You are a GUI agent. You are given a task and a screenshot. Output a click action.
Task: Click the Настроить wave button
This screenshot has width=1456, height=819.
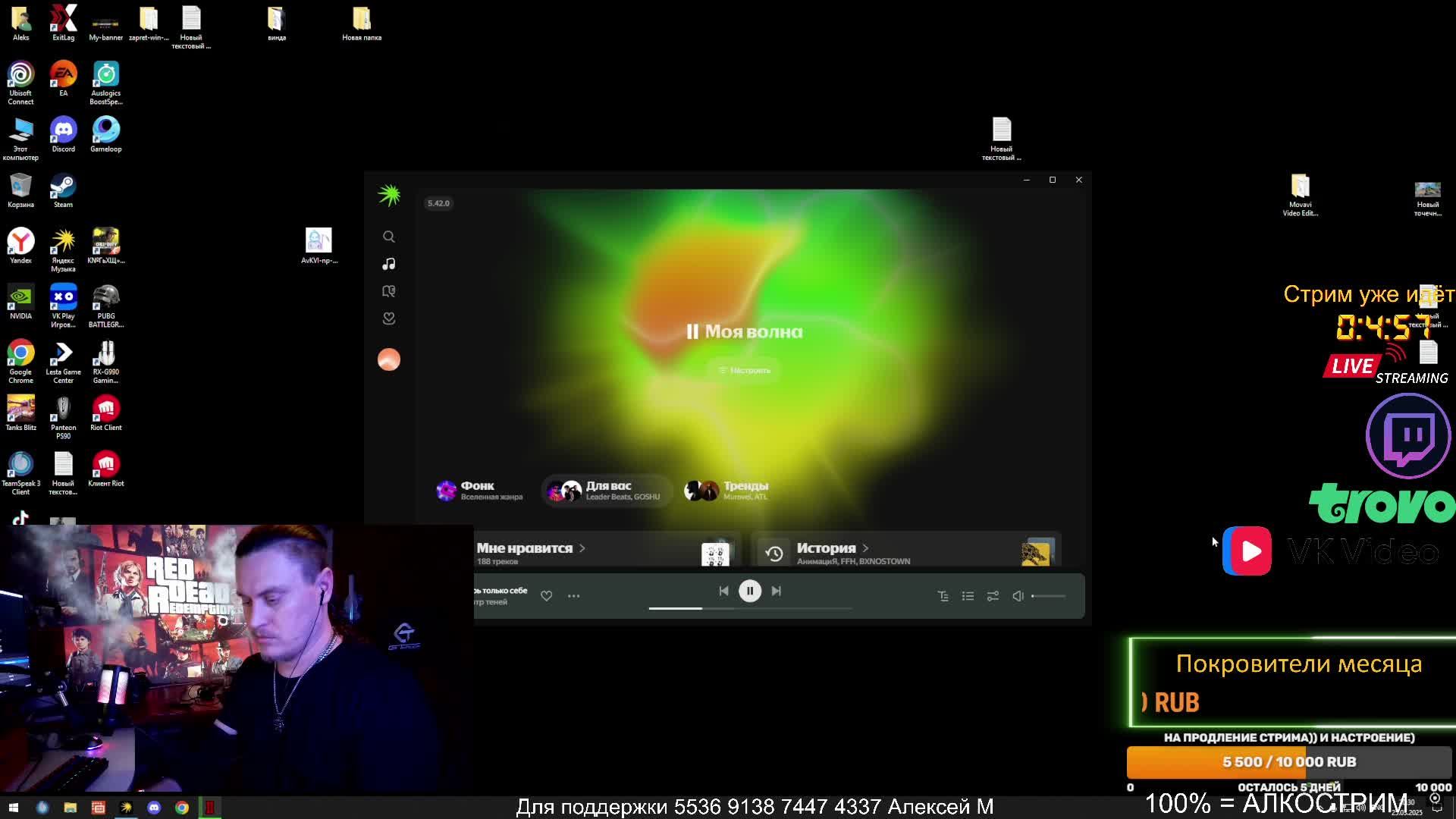point(744,370)
